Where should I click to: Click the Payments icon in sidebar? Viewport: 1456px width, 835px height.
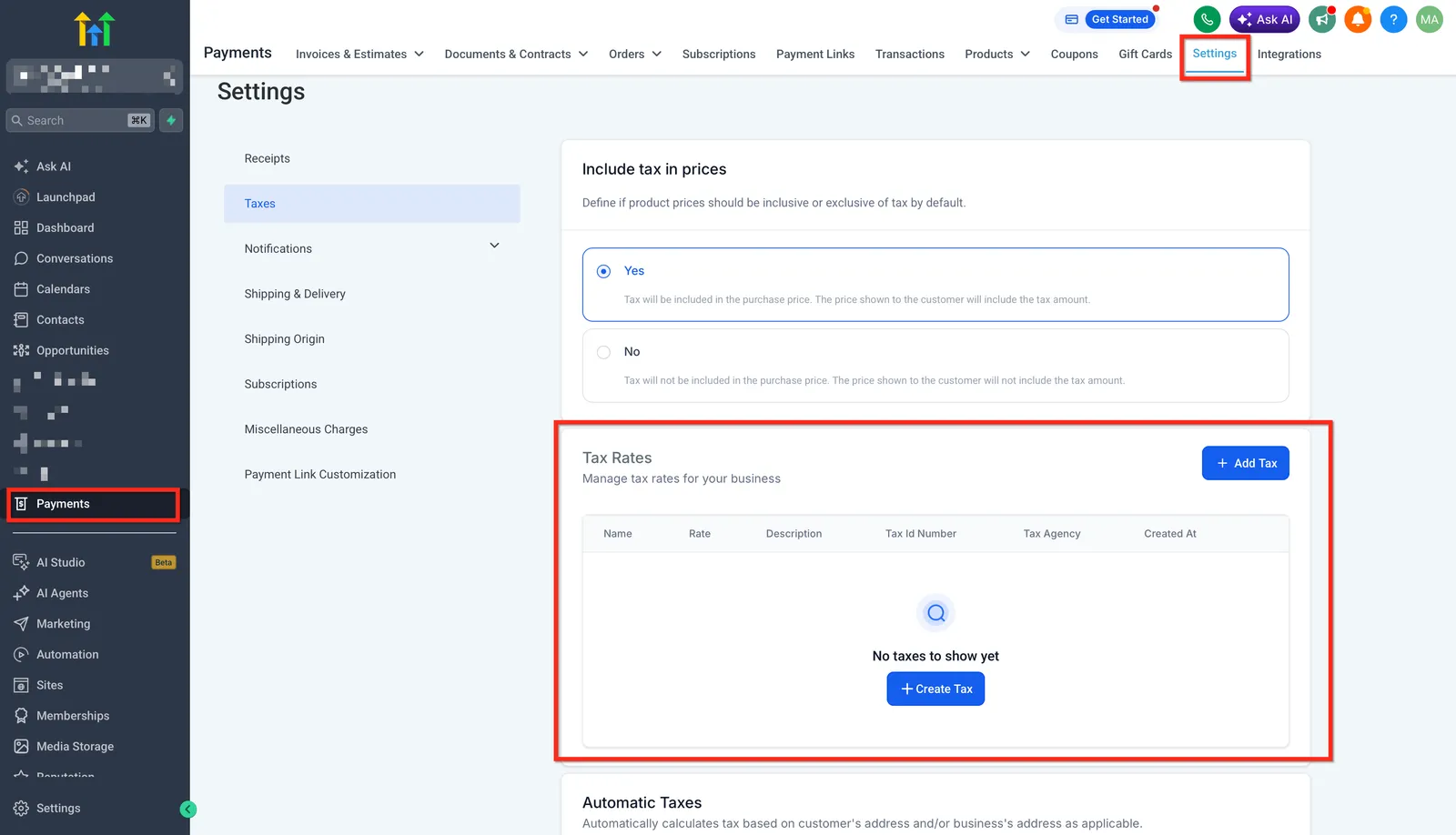tap(21, 504)
